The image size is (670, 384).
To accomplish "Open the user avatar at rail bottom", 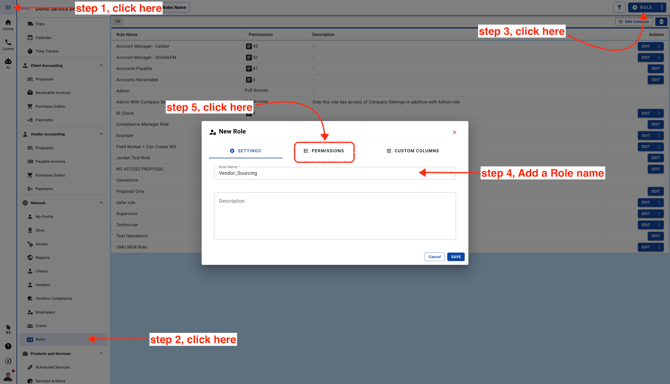I will pyautogui.click(x=8, y=376).
